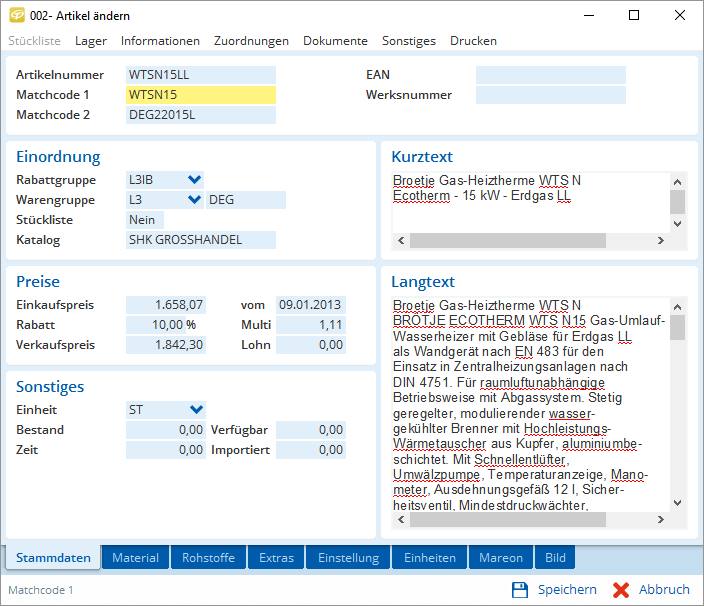Click the Speichern floppy disk icon

(x=520, y=590)
